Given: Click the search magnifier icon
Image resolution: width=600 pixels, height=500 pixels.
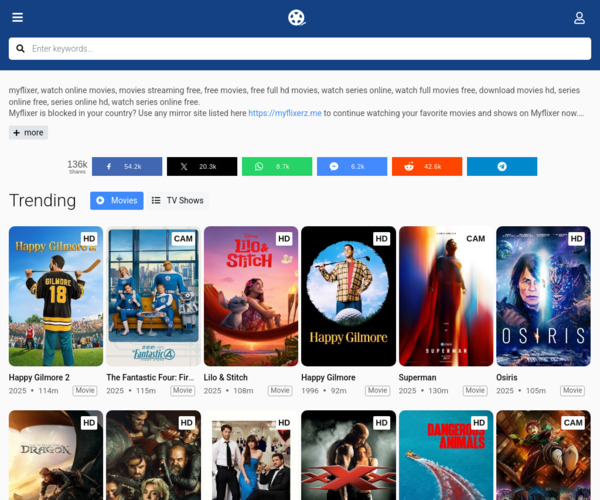Looking at the screenshot, I should click(20, 49).
